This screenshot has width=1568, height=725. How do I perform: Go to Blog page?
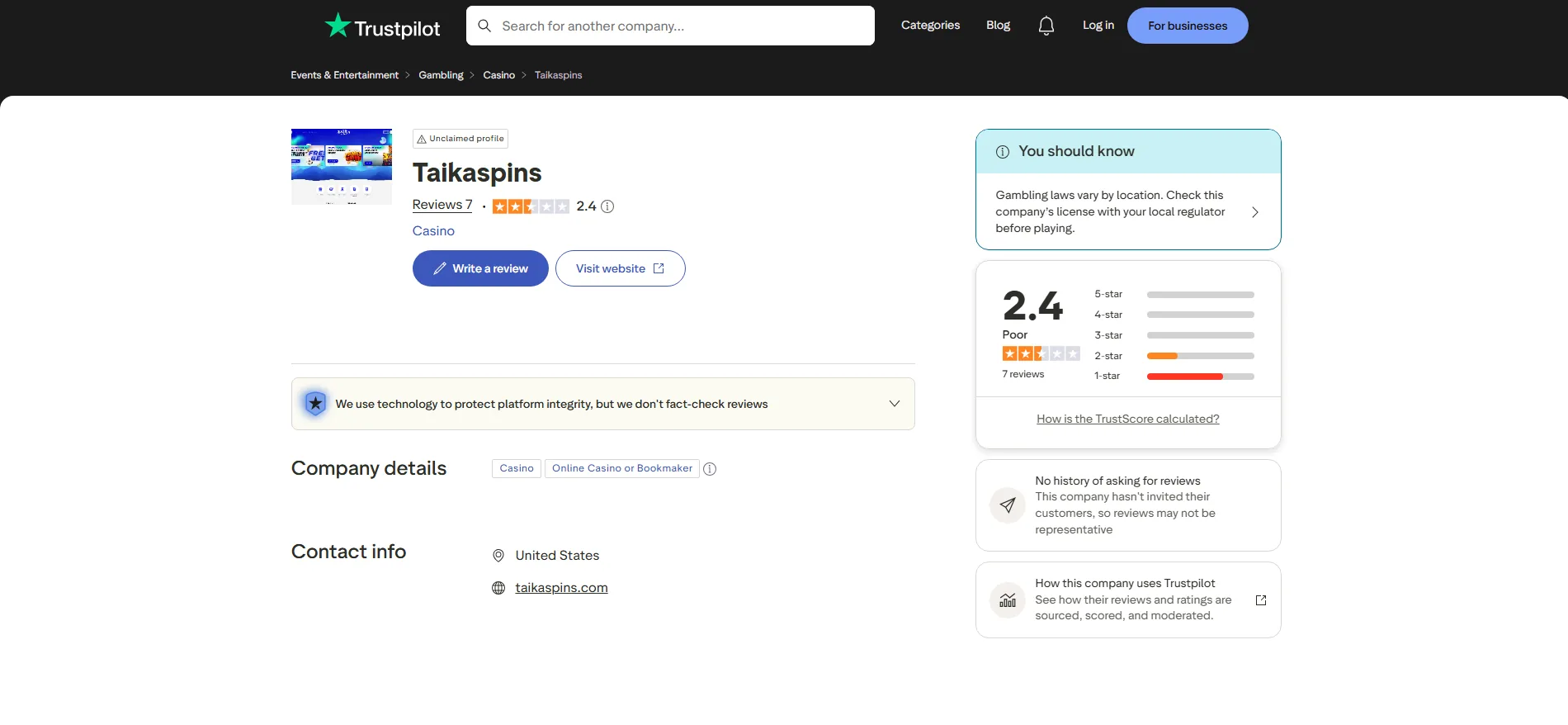coord(998,26)
